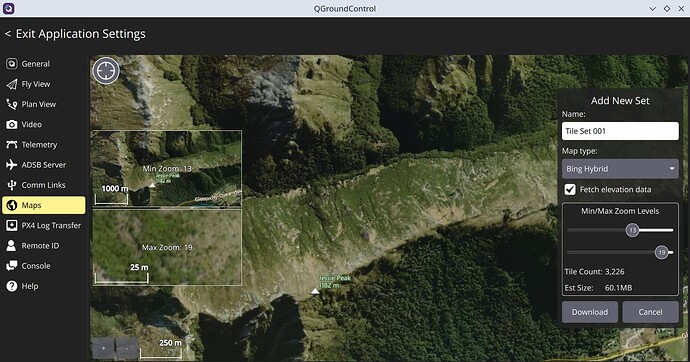Image resolution: width=690 pixels, height=362 pixels.
Task: Click the Video camera icon
Action: point(11,124)
